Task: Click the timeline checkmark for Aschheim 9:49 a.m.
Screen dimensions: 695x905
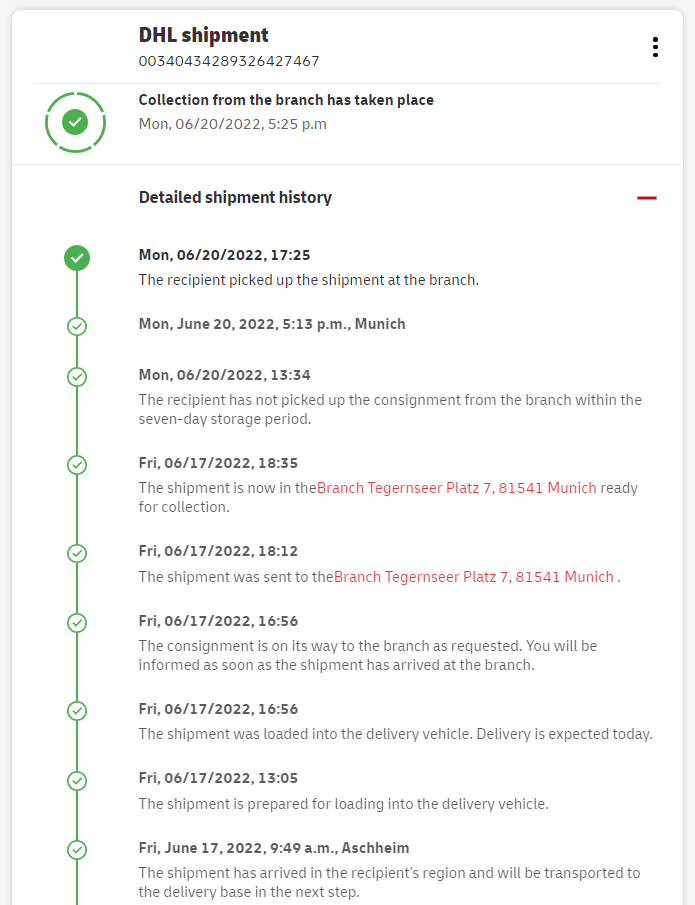Action: point(77,850)
